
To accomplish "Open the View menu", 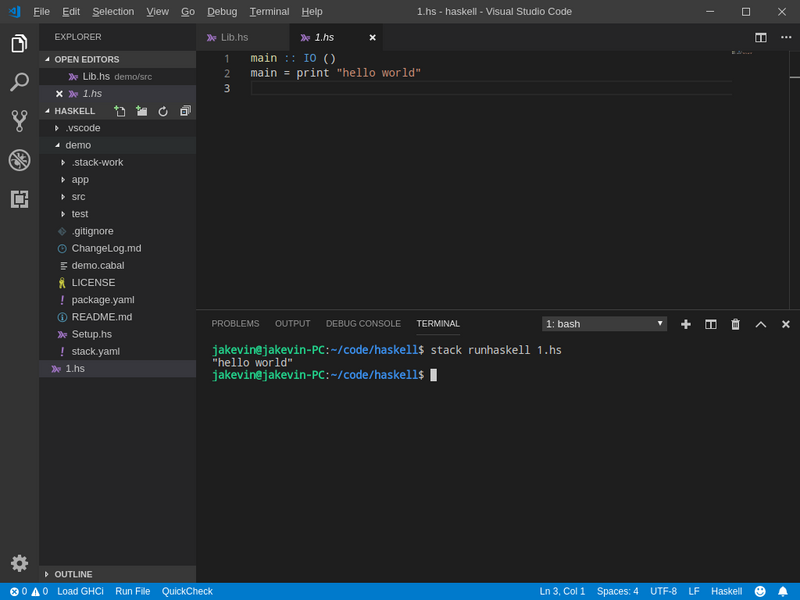I will click(x=158, y=11).
